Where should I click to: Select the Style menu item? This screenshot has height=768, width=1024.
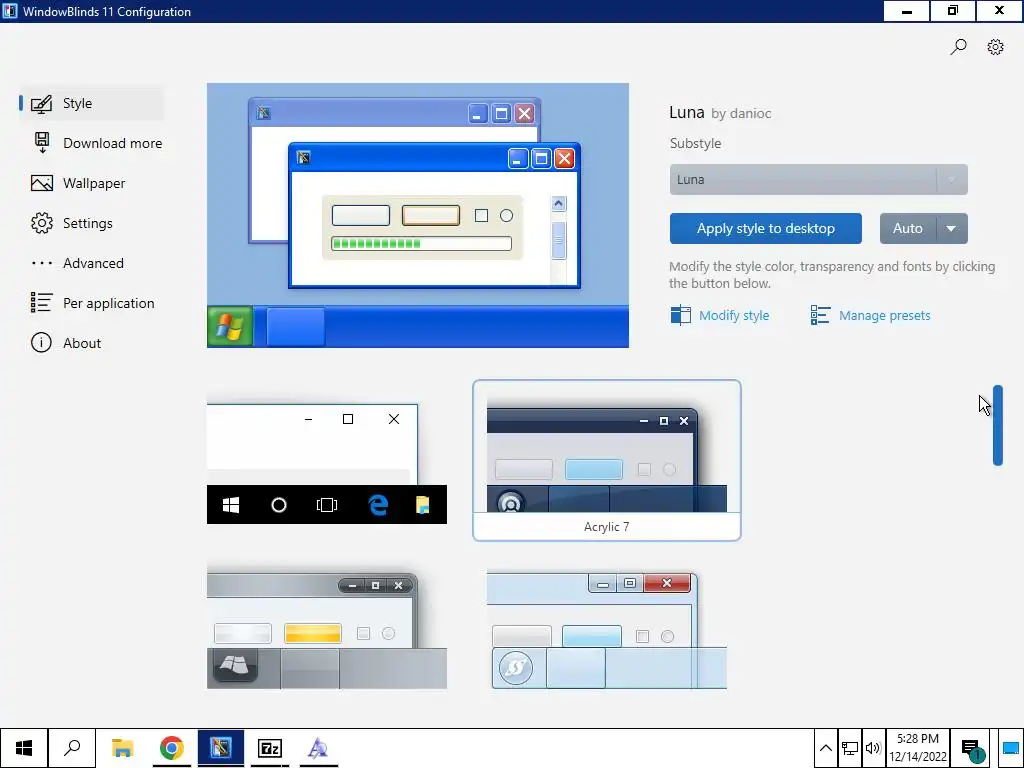(91, 103)
